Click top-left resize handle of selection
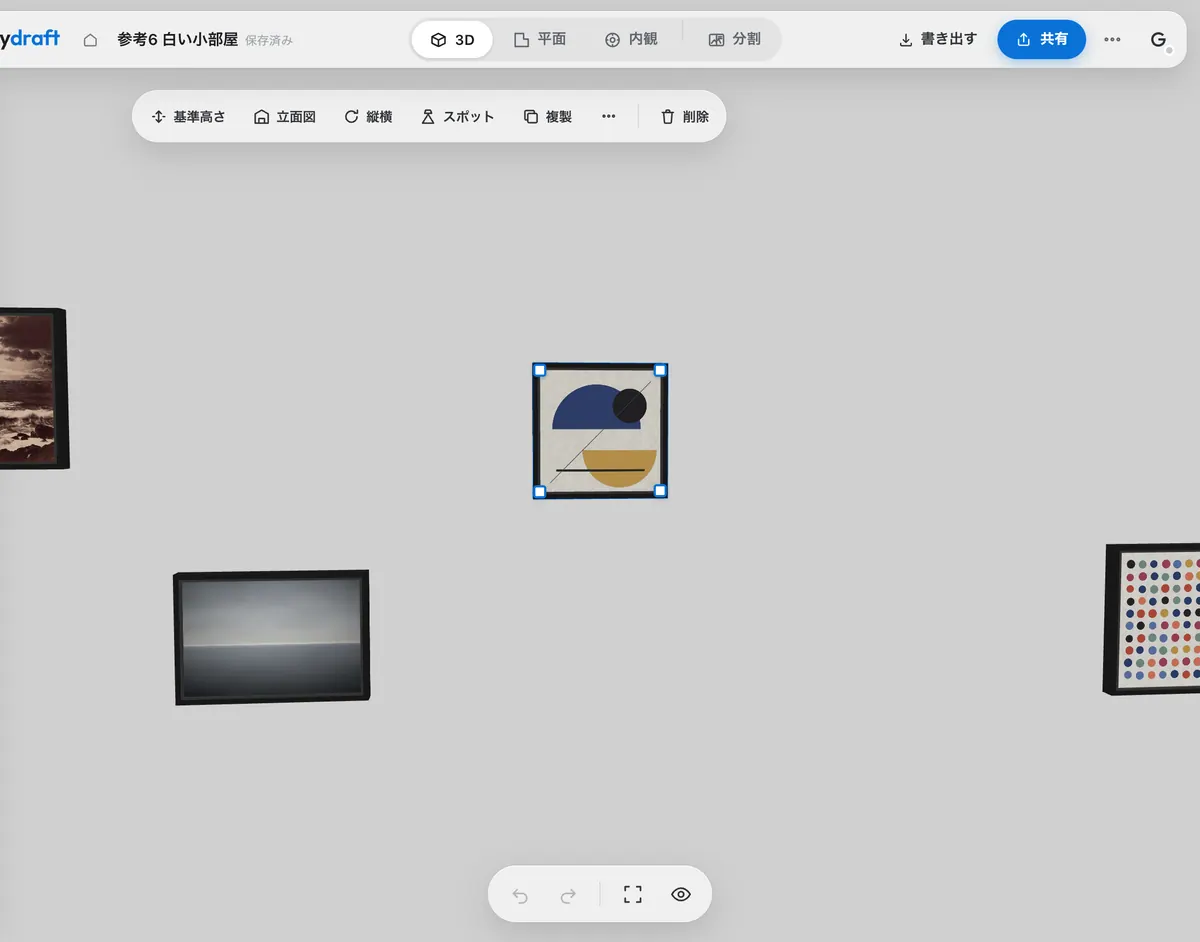The height and width of the screenshot is (942, 1200). coord(540,370)
